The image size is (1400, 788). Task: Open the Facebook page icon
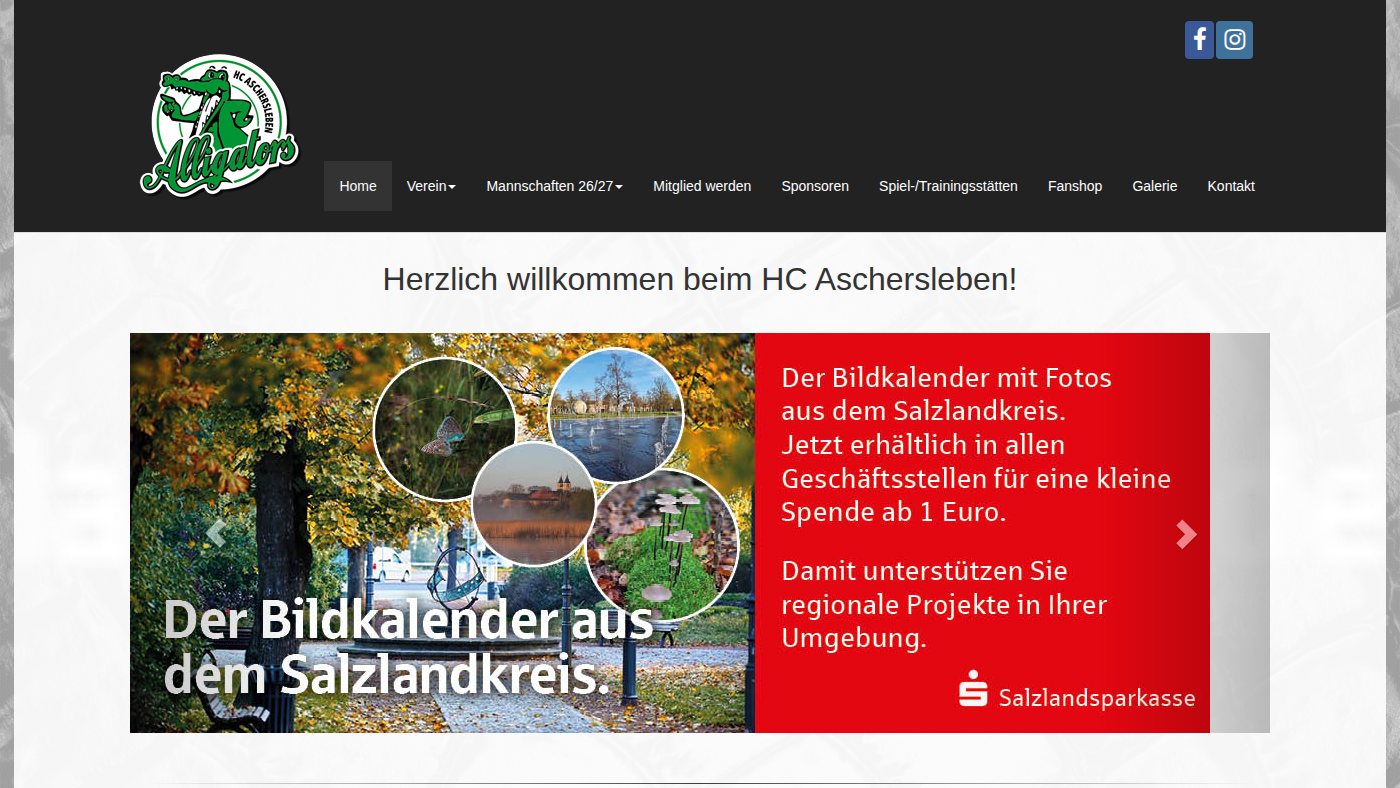pyautogui.click(x=1199, y=40)
